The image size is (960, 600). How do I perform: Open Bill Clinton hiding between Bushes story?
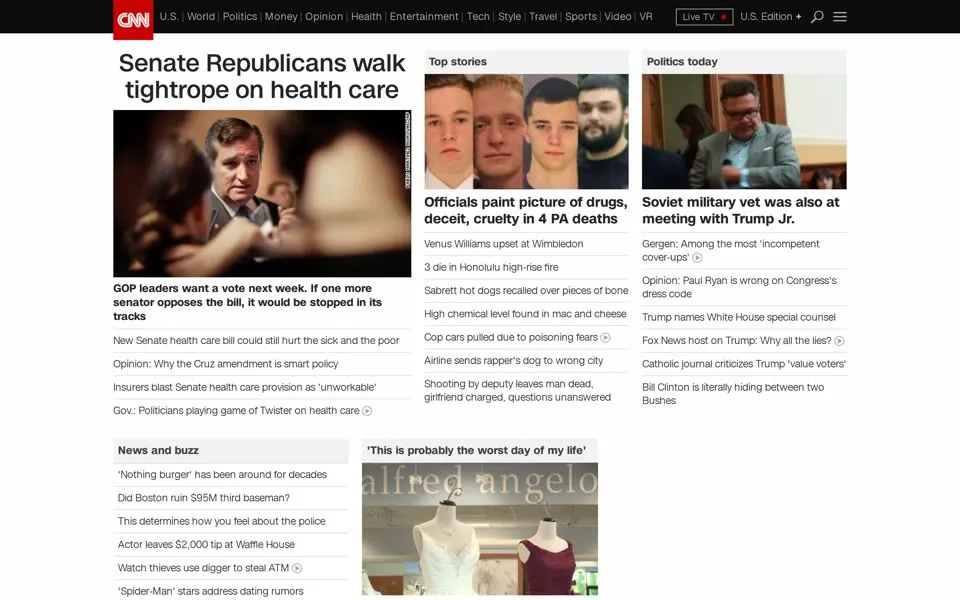733,394
